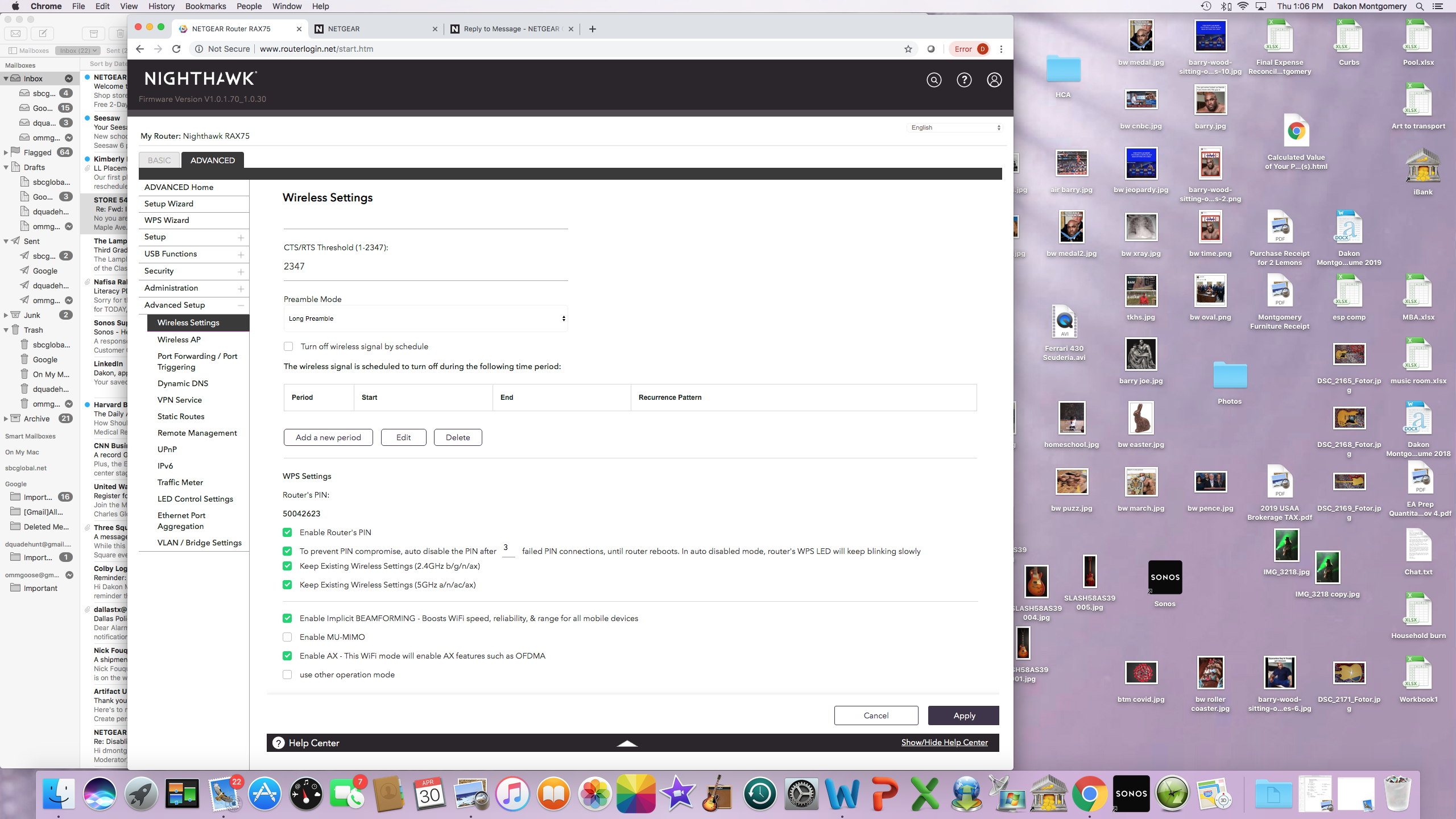Reload the page with refresh icon
Screen dimensions: 1456x819
177,49
